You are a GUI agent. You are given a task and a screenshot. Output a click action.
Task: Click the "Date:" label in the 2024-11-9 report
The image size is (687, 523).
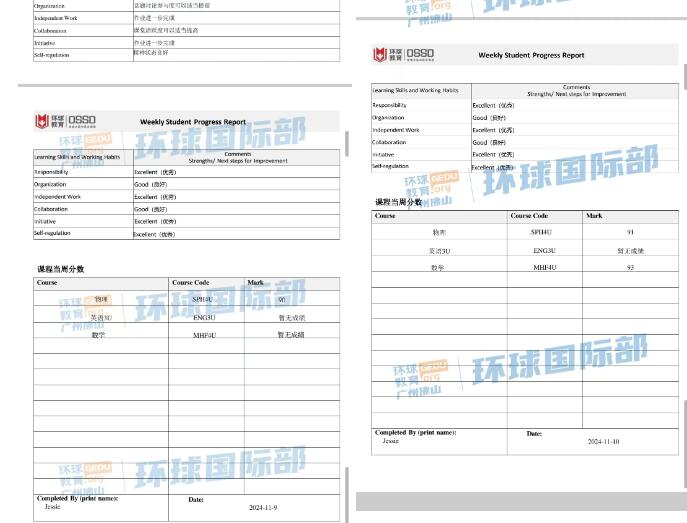coord(196,499)
